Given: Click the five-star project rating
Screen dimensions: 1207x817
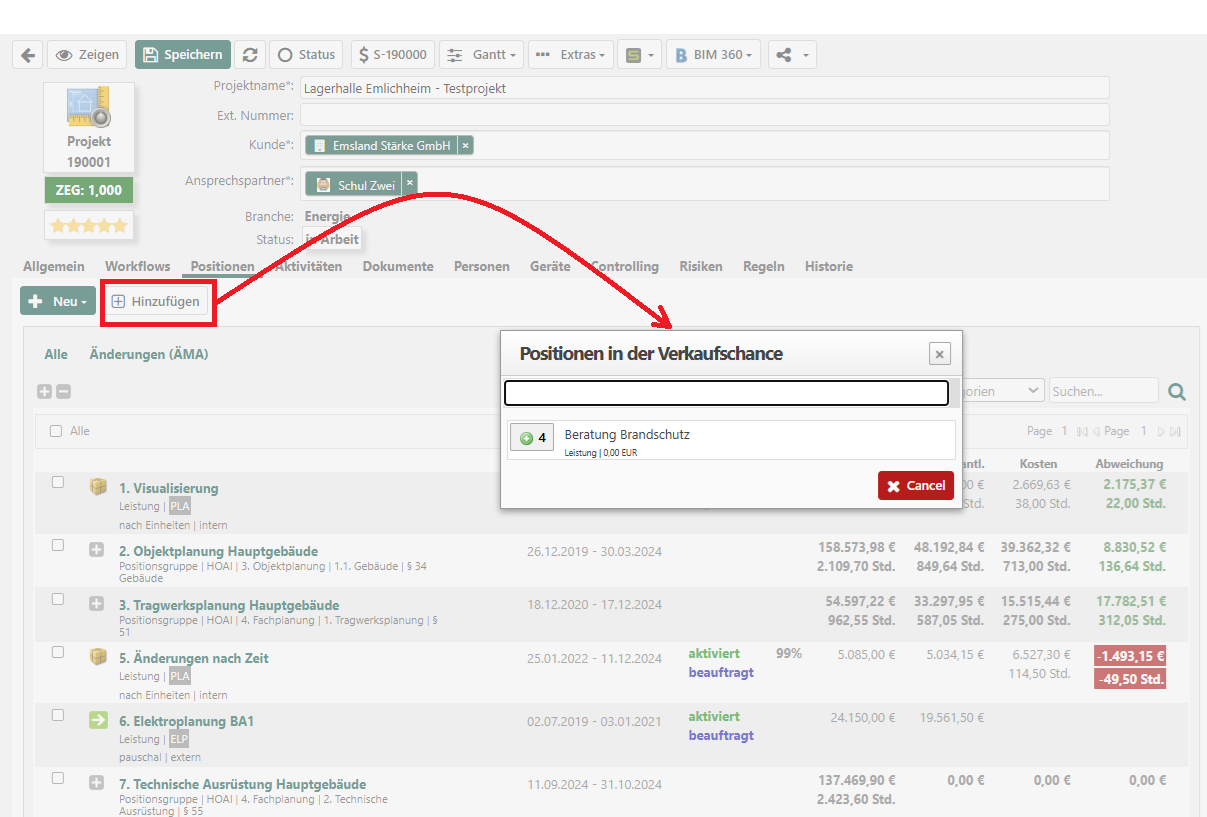Looking at the screenshot, I should coord(89,226).
